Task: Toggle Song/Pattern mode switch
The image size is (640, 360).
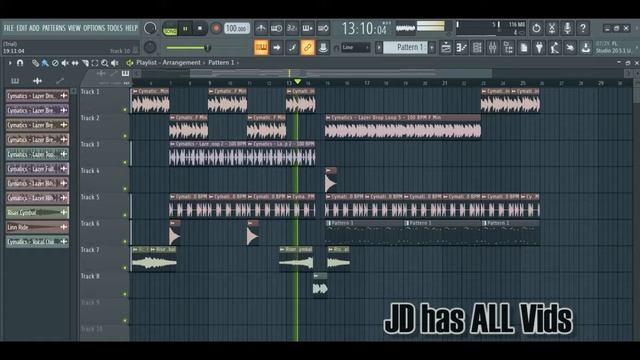Action: (170, 29)
